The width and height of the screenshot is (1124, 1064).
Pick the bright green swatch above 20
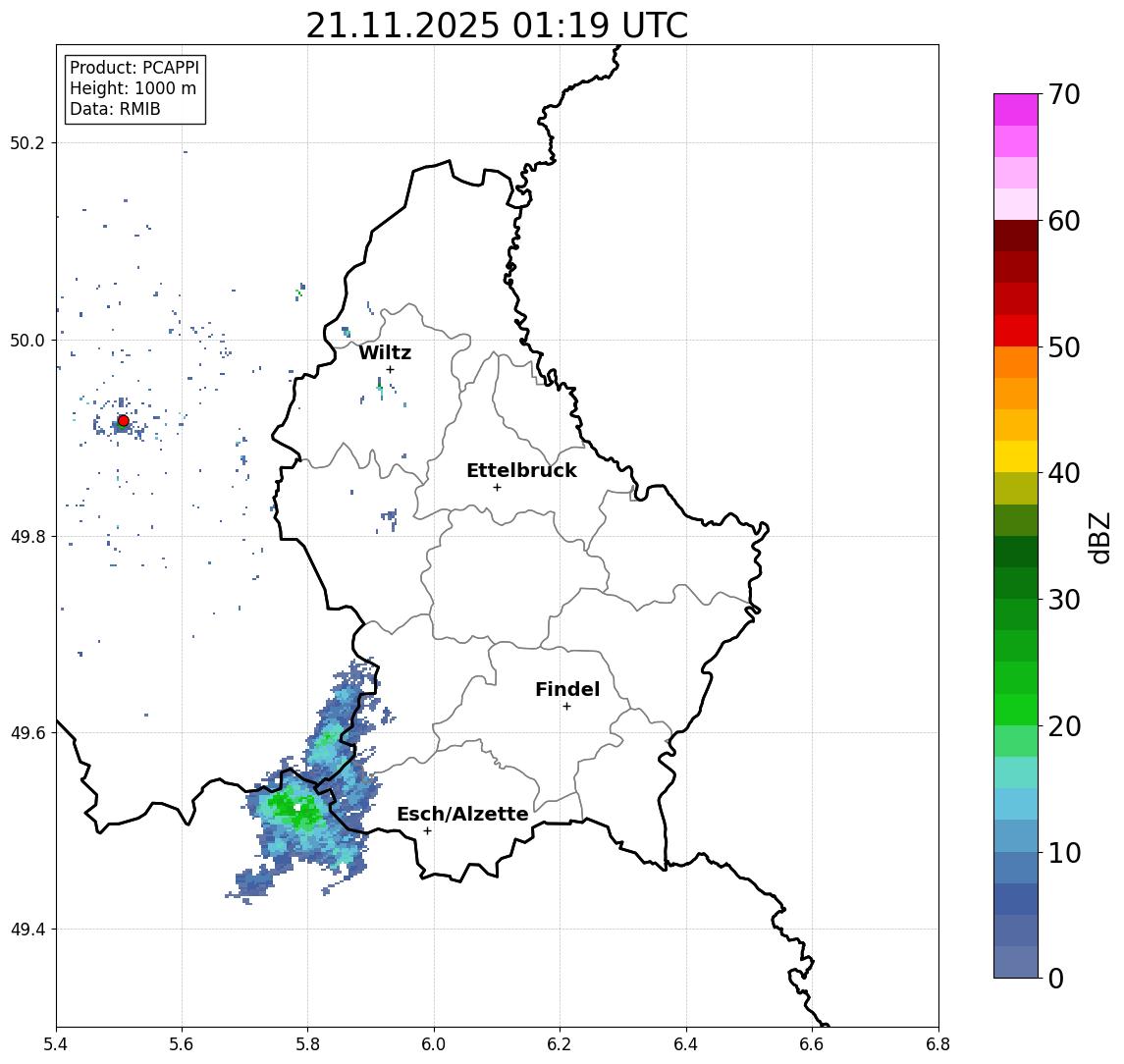pyautogui.click(x=1016, y=710)
